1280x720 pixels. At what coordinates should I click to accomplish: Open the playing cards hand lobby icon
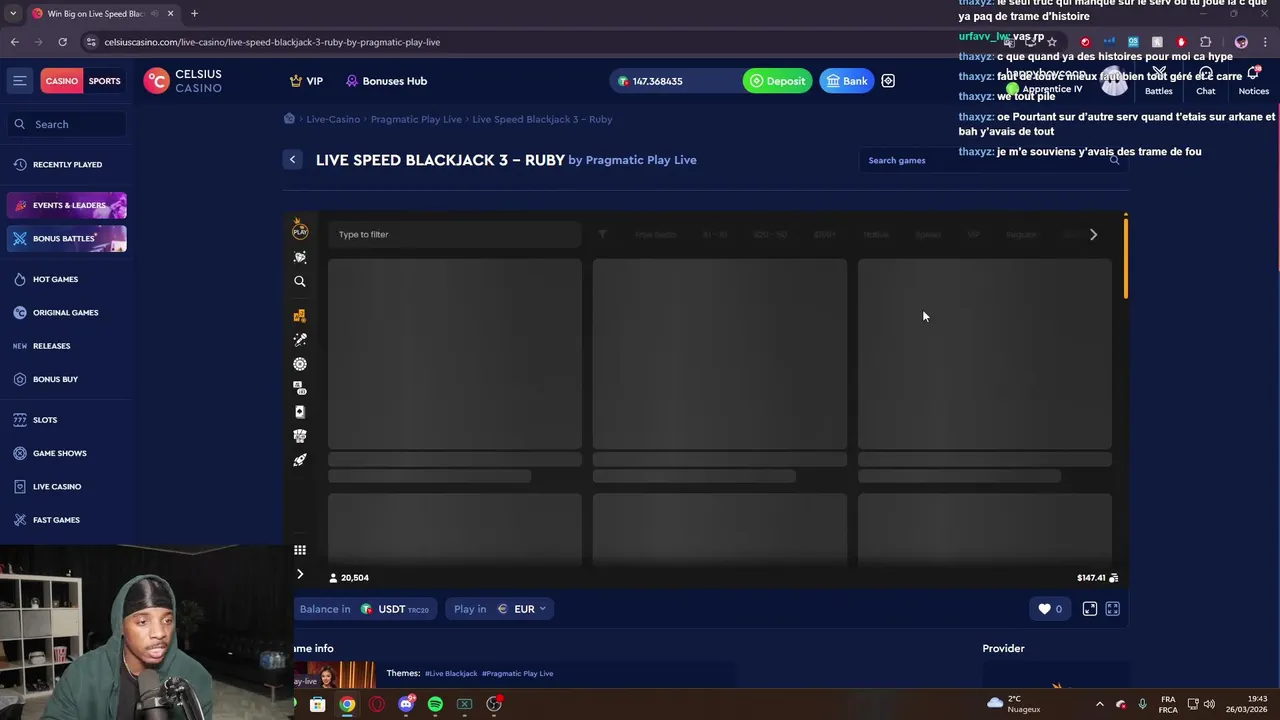coord(300,436)
